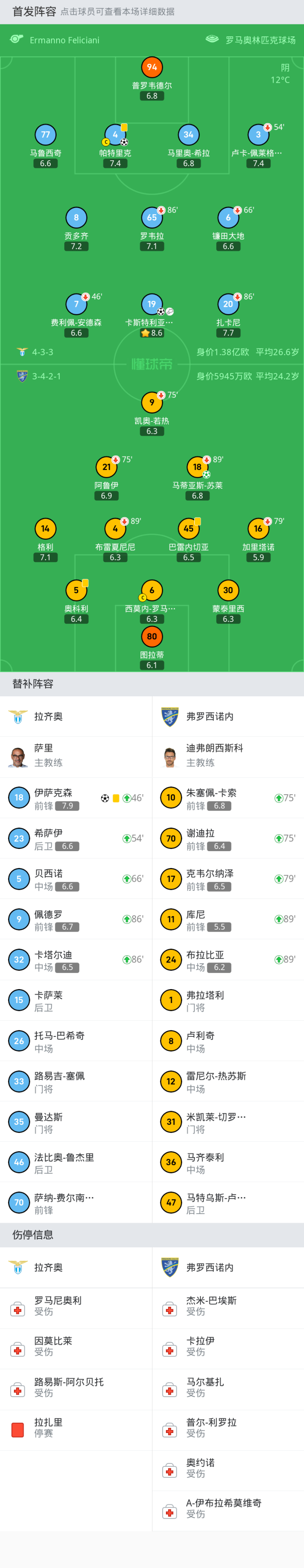Viewport: 304px width, 1568px height.
Task: Click the stadium icon beside 罗马奥林匹克球场
Action: (212, 40)
